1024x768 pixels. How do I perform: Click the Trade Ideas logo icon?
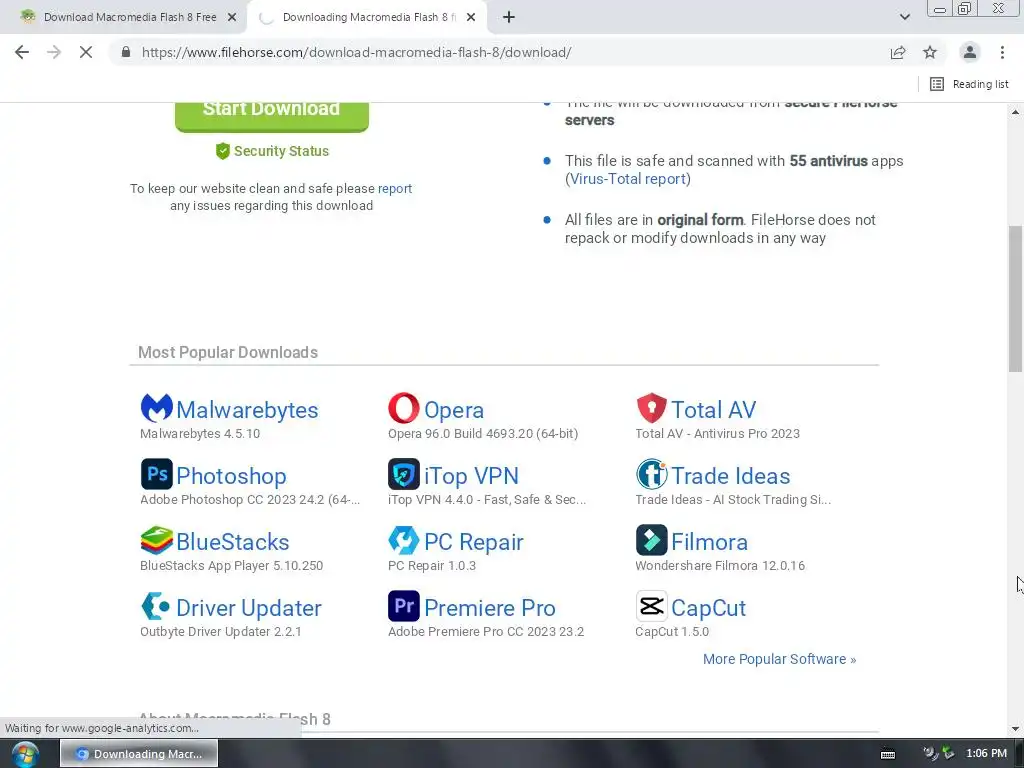pos(651,474)
